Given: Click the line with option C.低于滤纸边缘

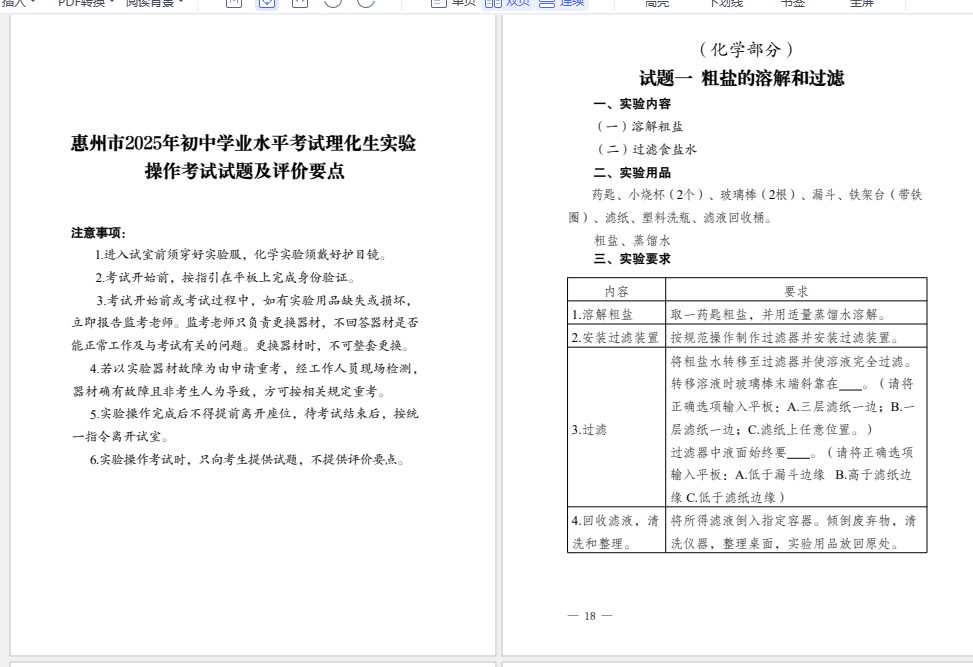Looking at the screenshot, I should (728, 498).
